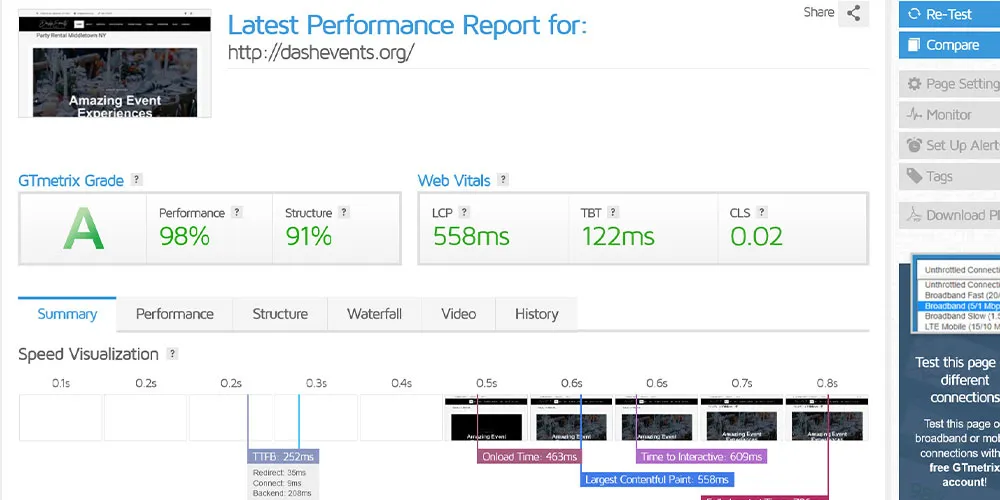
Task: Click the question mark beside Structure score
Action: (x=344, y=212)
